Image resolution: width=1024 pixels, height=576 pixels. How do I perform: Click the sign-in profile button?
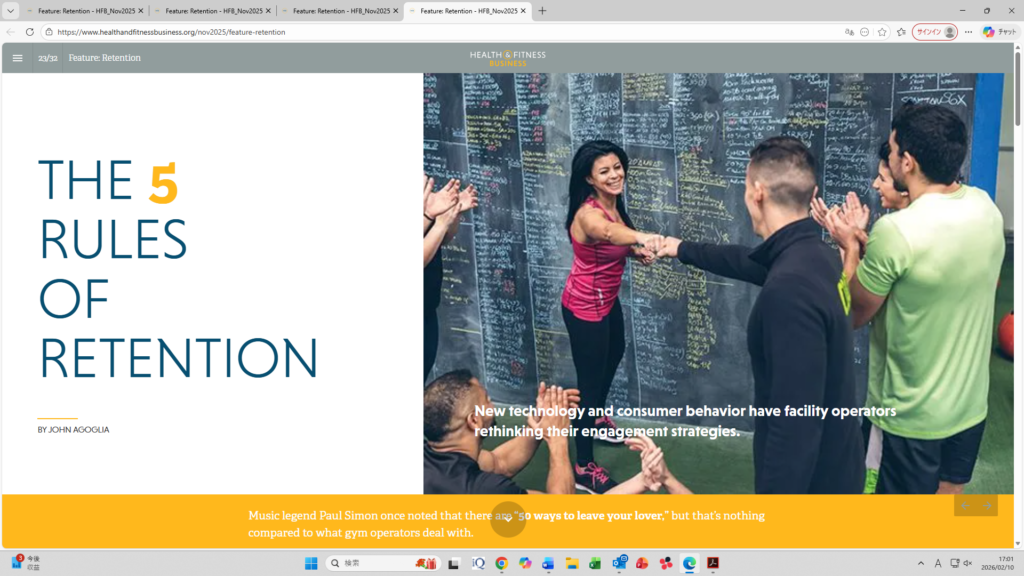[x=935, y=32]
